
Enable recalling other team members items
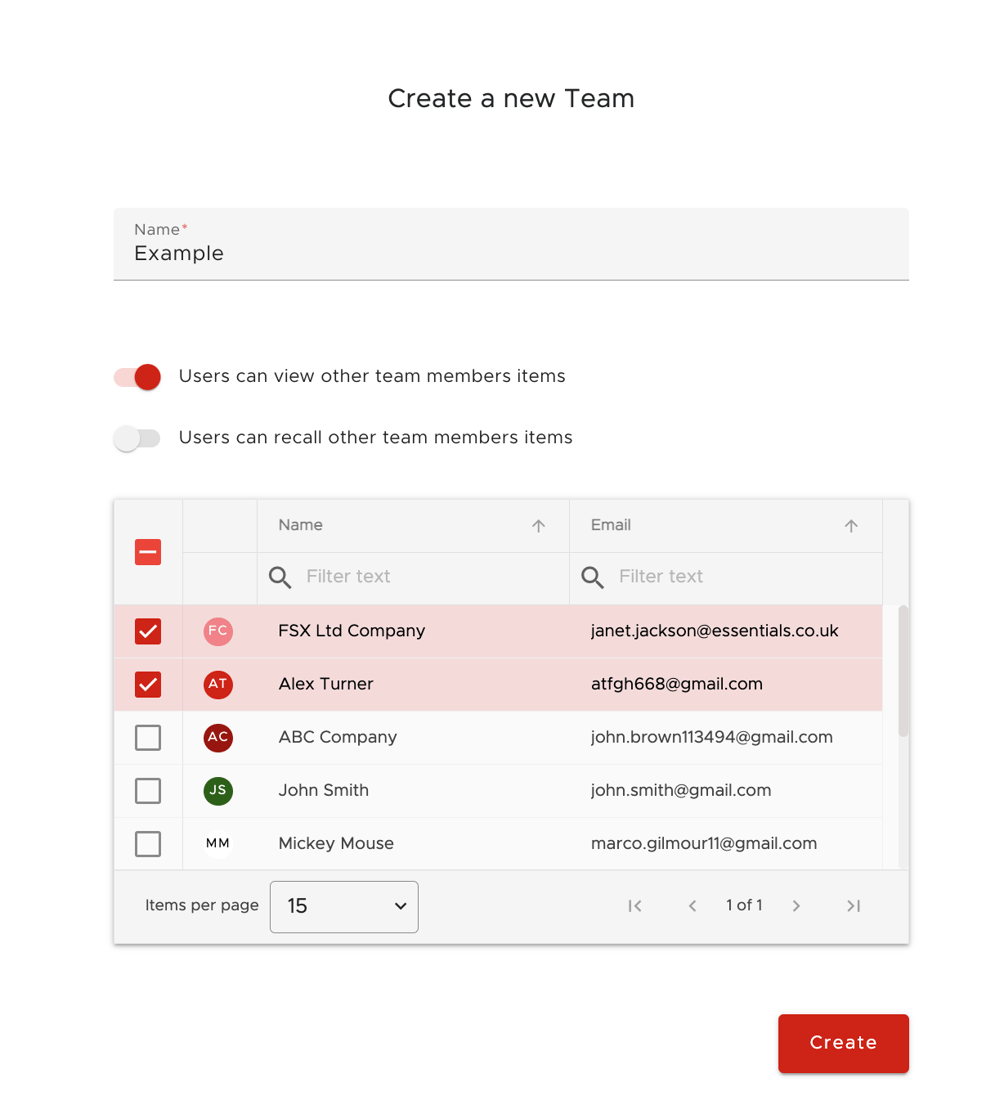coord(137,438)
